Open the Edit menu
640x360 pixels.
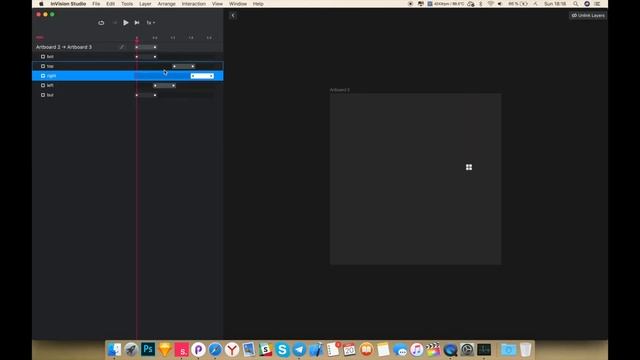click(110, 4)
